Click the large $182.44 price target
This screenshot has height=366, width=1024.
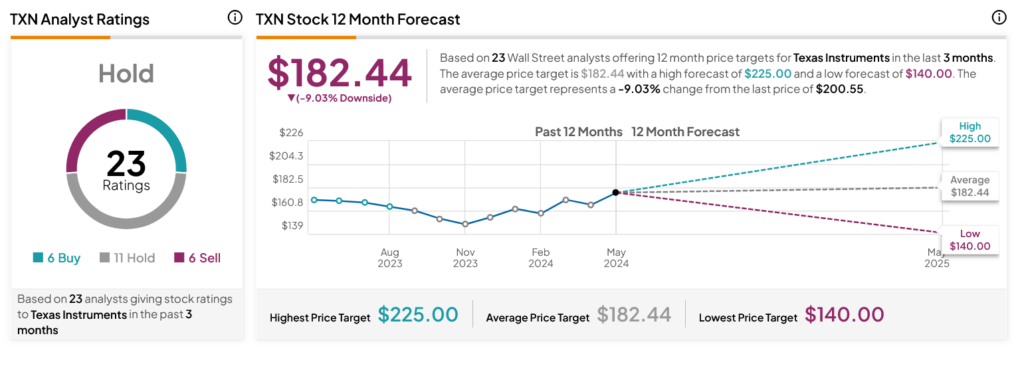pos(340,73)
